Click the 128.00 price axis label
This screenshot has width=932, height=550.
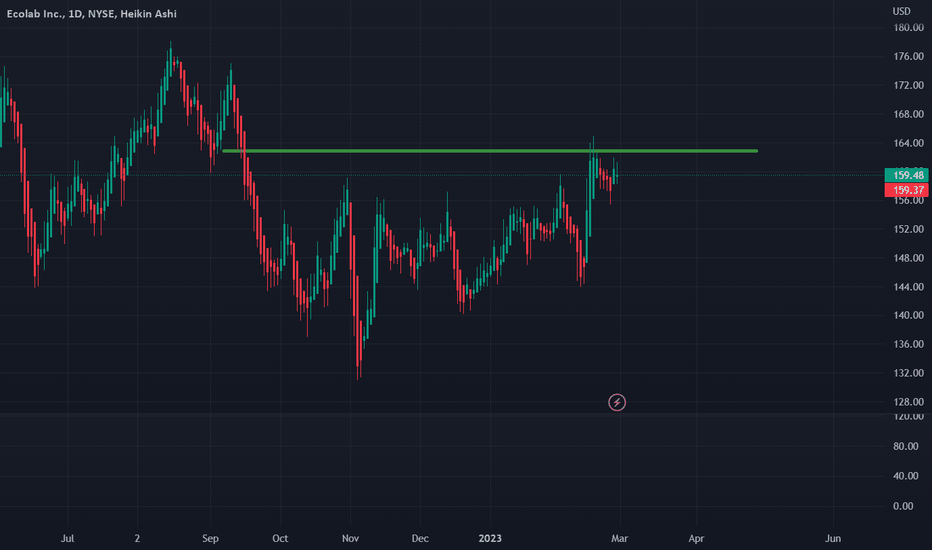[909, 402]
